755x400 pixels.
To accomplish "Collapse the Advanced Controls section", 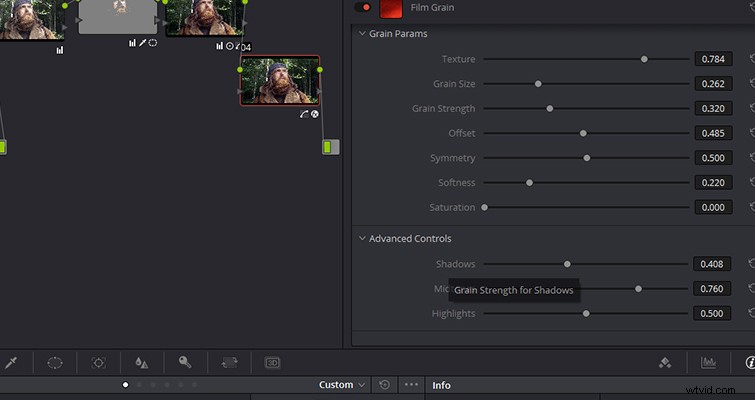I will pyautogui.click(x=362, y=238).
